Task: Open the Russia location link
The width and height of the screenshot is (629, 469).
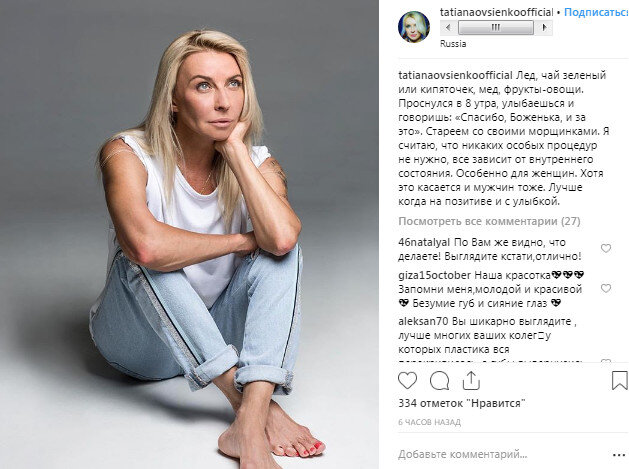Action: [x=453, y=44]
